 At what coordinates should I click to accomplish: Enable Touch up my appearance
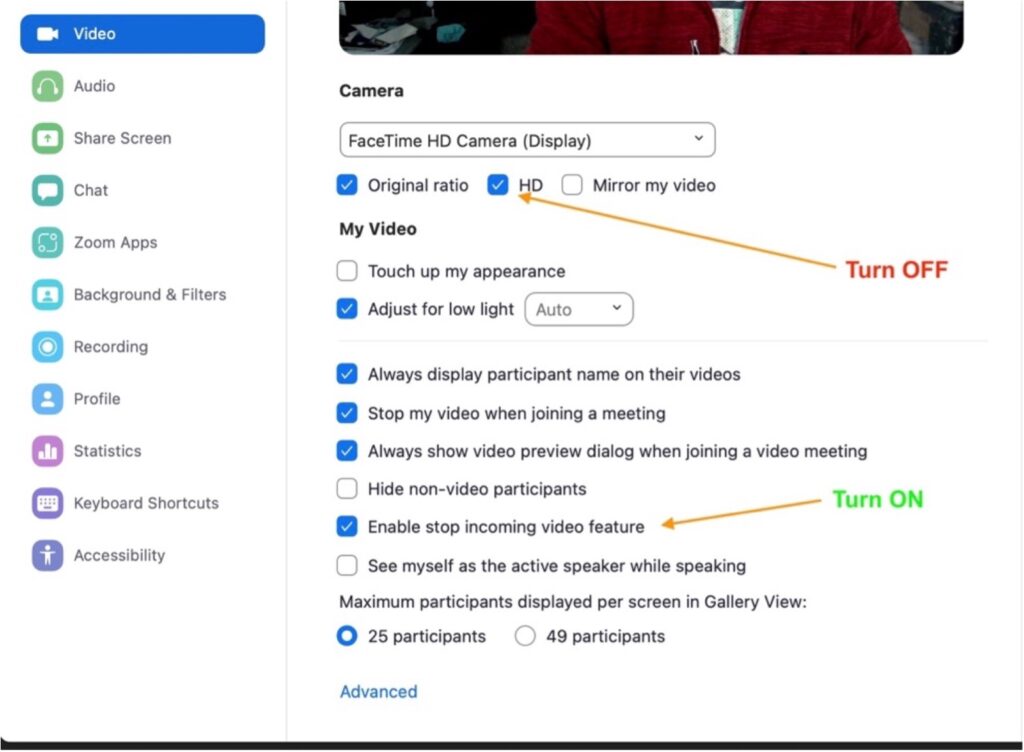347,271
